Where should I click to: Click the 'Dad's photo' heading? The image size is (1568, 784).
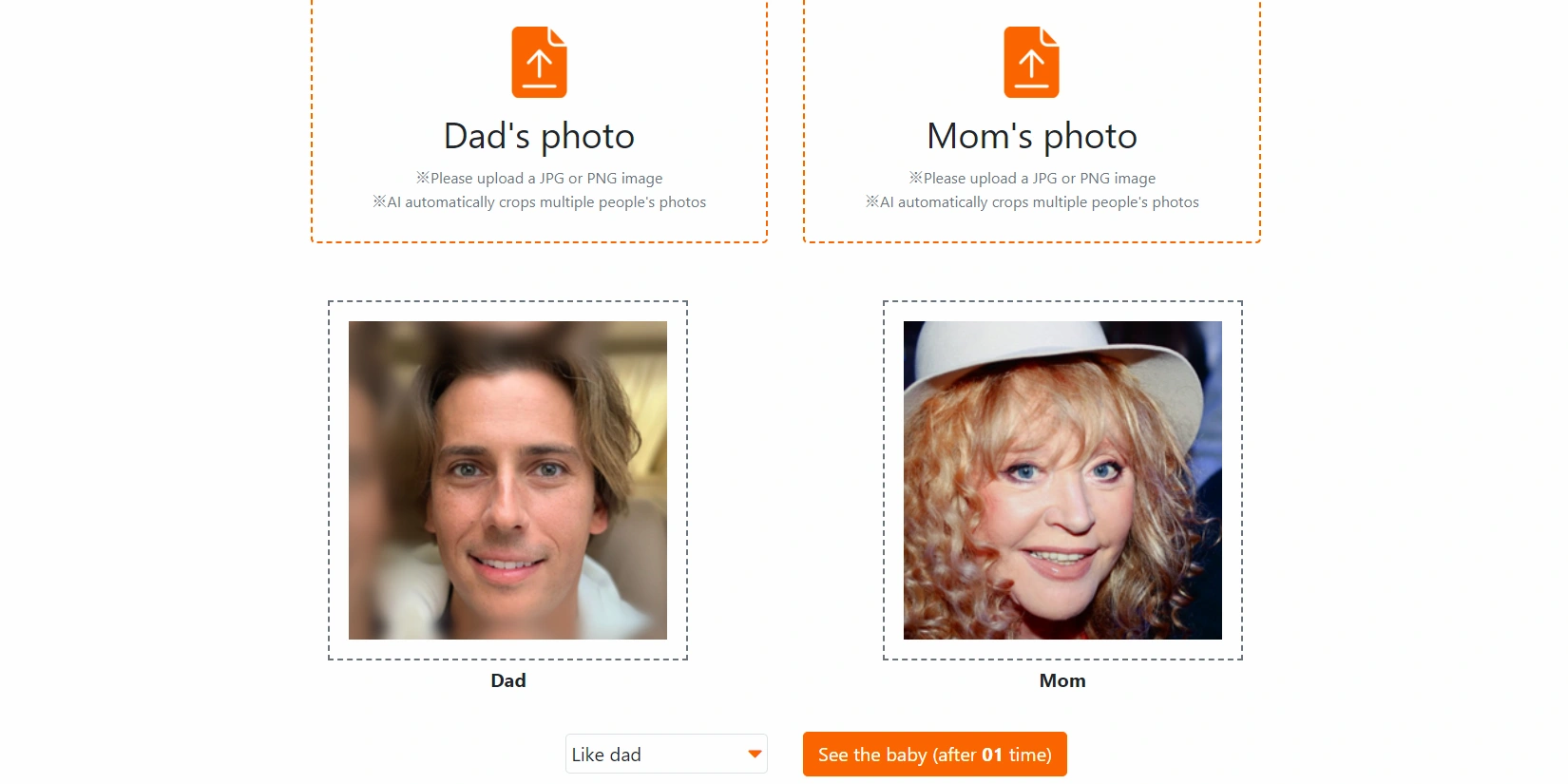[539, 137]
